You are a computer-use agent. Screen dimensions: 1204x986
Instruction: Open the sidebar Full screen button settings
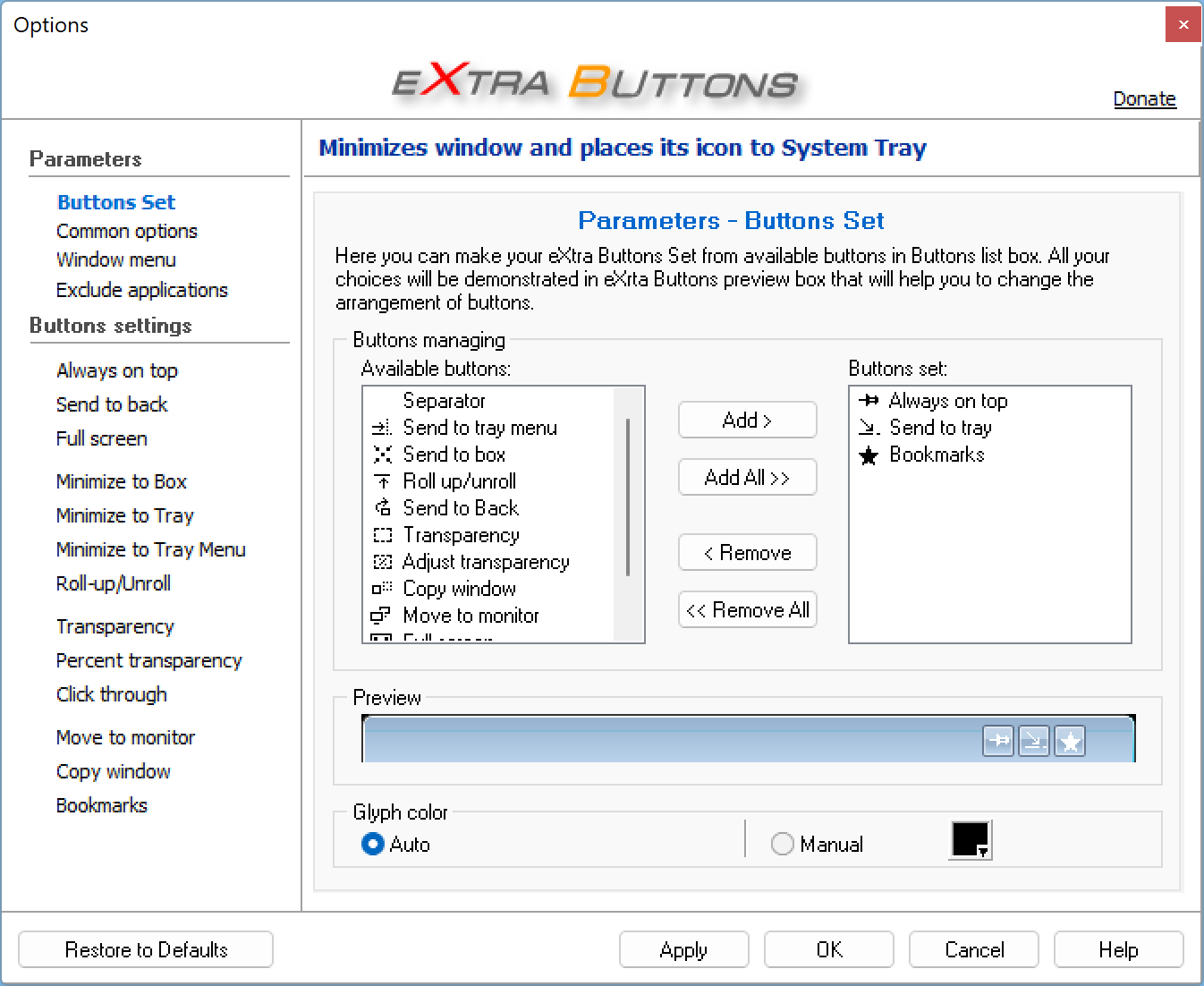(102, 438)
